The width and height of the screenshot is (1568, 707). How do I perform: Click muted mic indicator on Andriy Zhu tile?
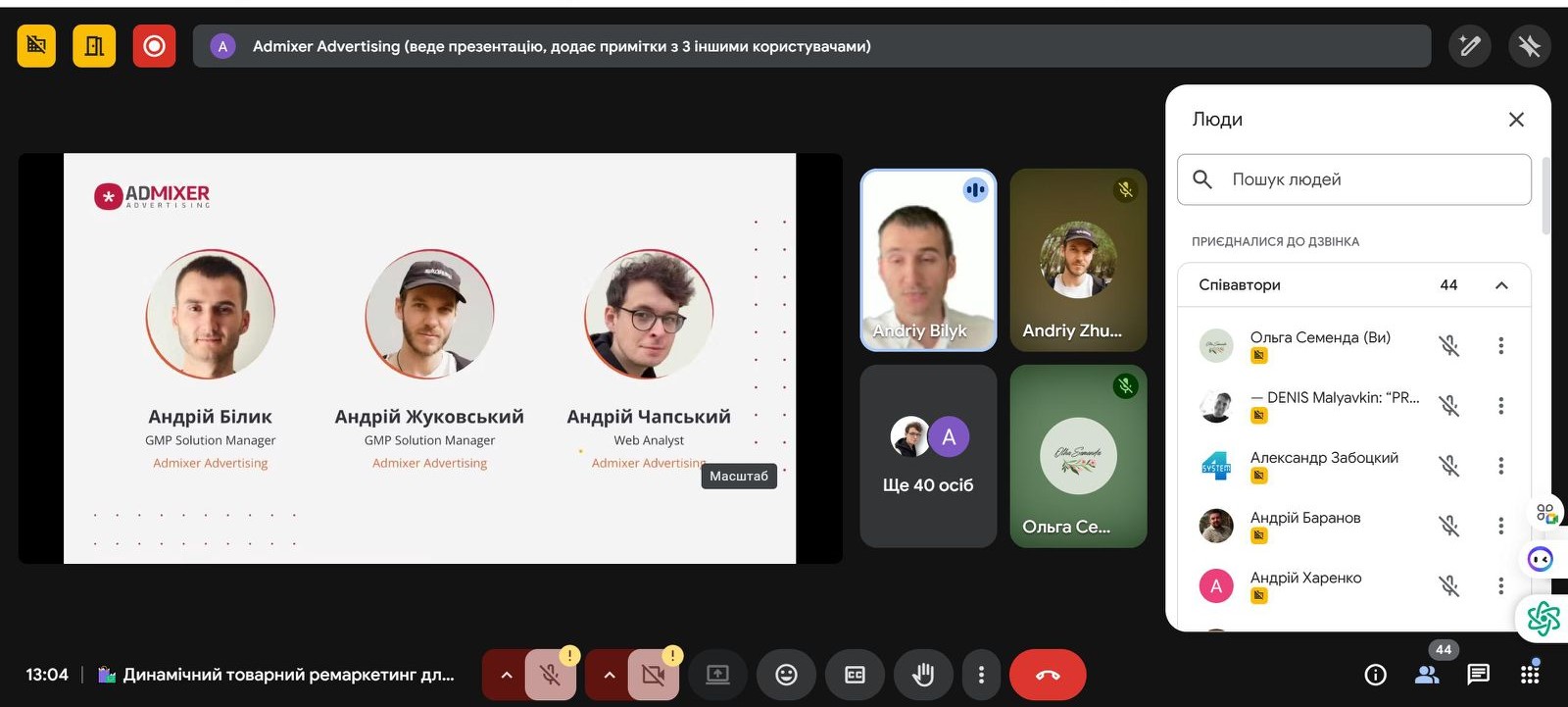click(x=1125, y=190)
